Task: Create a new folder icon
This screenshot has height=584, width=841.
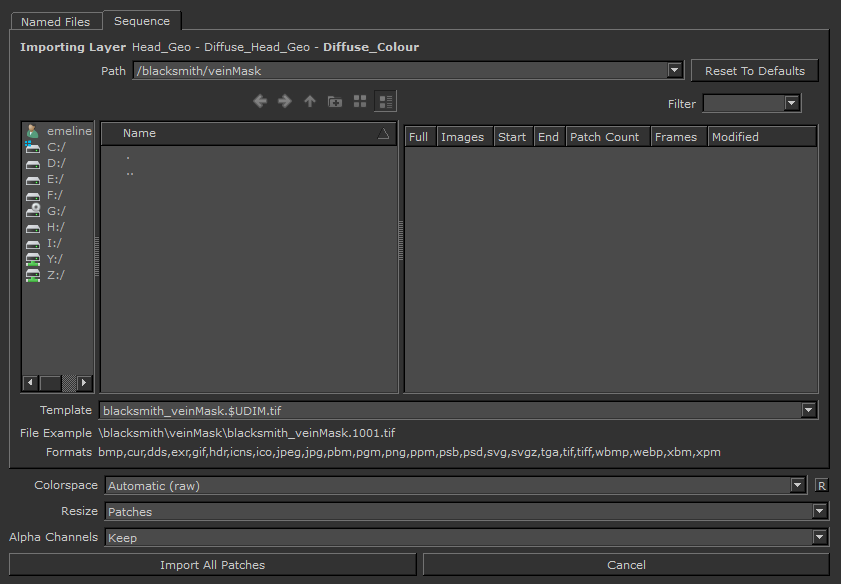Action: pyautogui.click(x=335, y=101)
